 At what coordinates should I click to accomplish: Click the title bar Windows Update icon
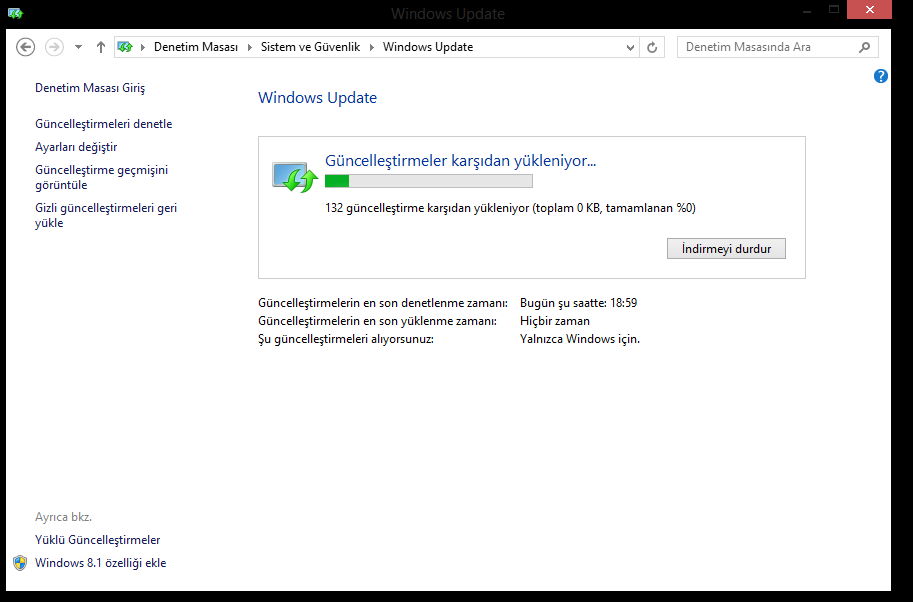[x=15, y=13]
